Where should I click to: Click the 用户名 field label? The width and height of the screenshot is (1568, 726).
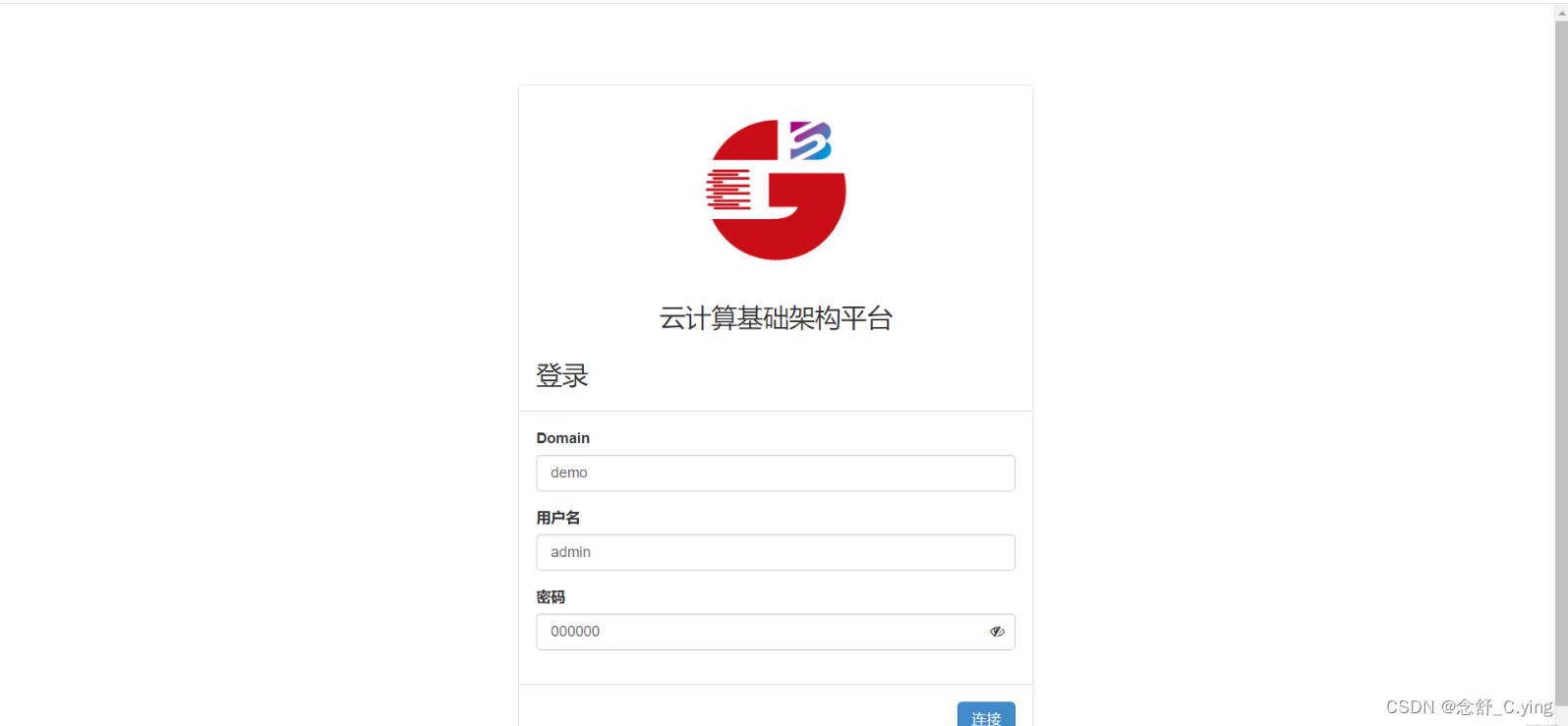coord(558,518)
